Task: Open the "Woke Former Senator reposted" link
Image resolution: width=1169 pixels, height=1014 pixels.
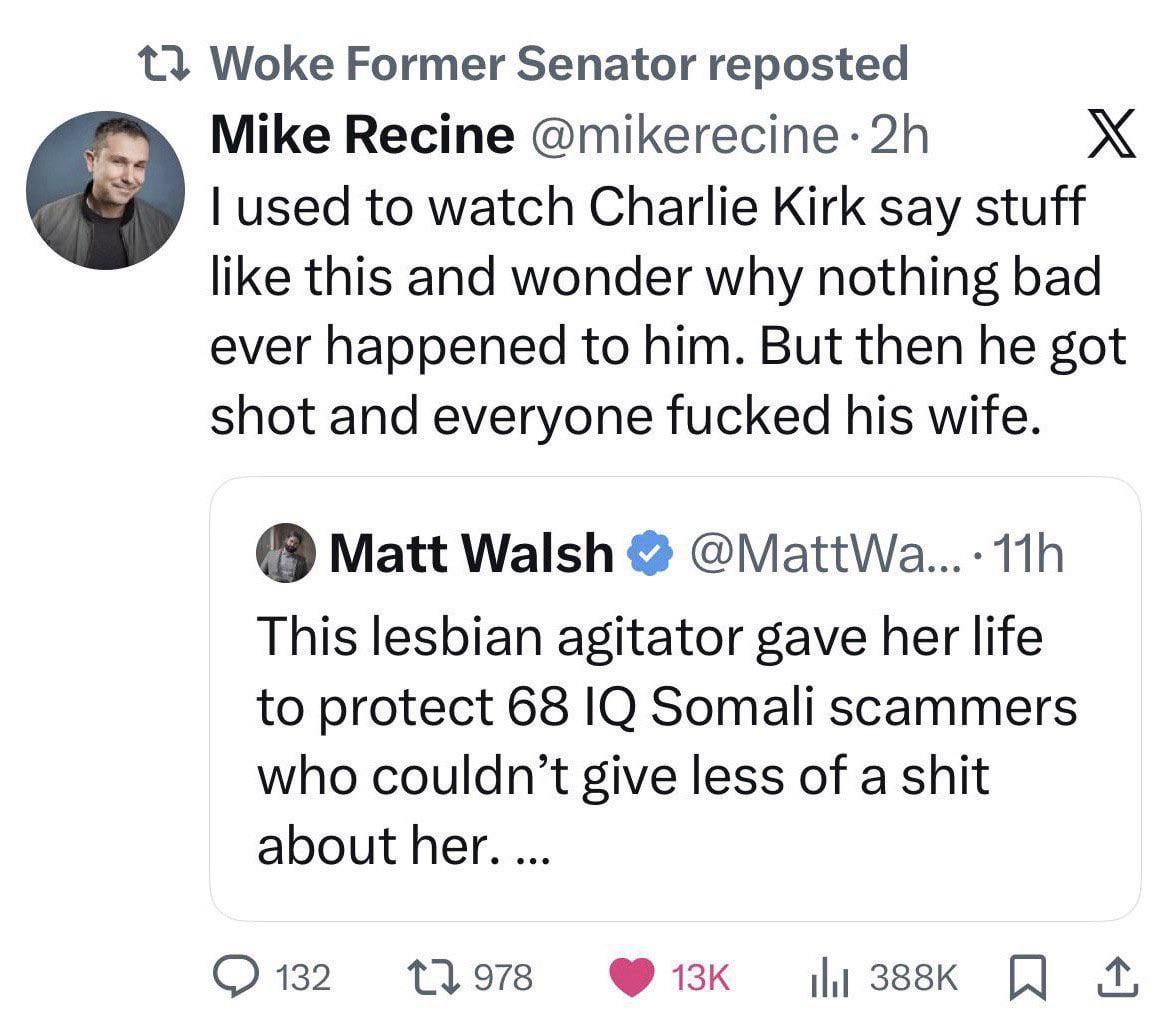Action: (x=562, y=65)
